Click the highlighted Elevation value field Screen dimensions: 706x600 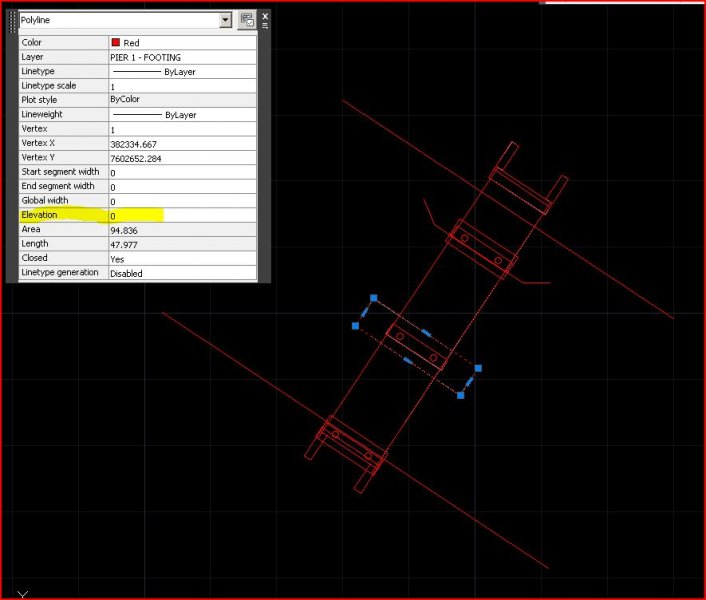tap(180, 216)
